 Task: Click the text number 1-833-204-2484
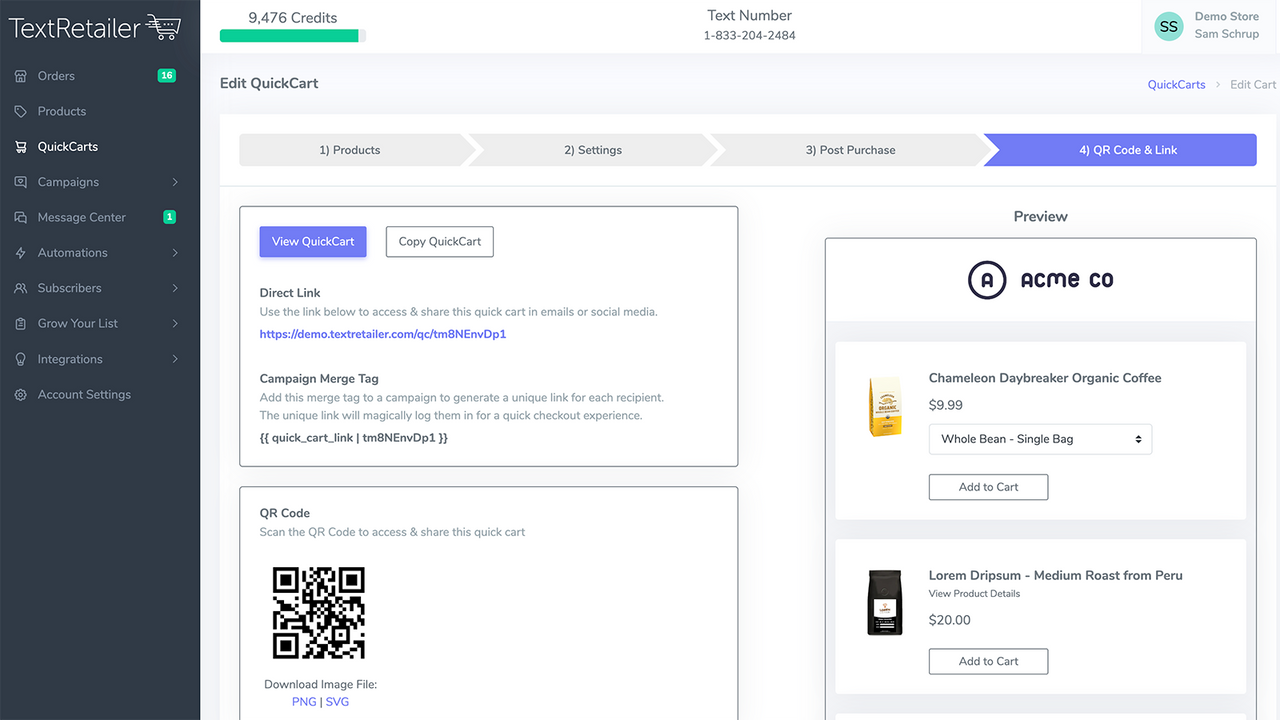pyautogui.click(x=750, y=36)
